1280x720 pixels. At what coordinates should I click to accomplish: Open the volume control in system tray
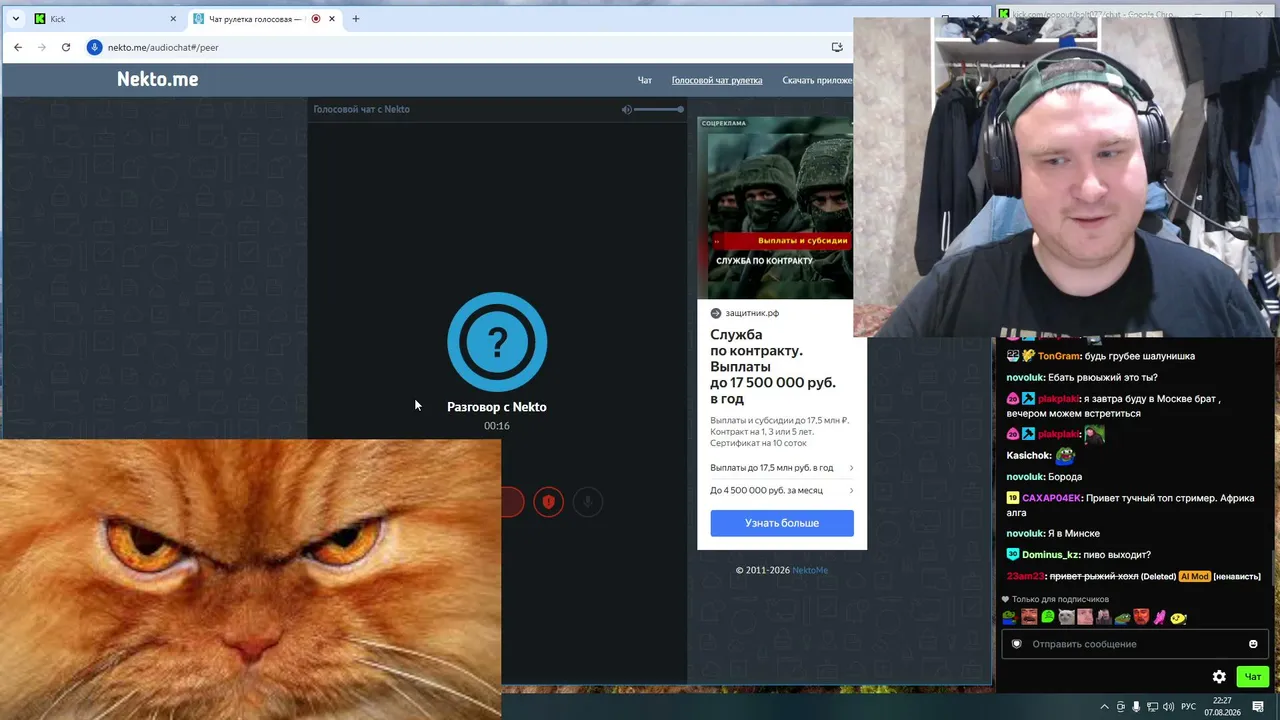[1168, 707]
